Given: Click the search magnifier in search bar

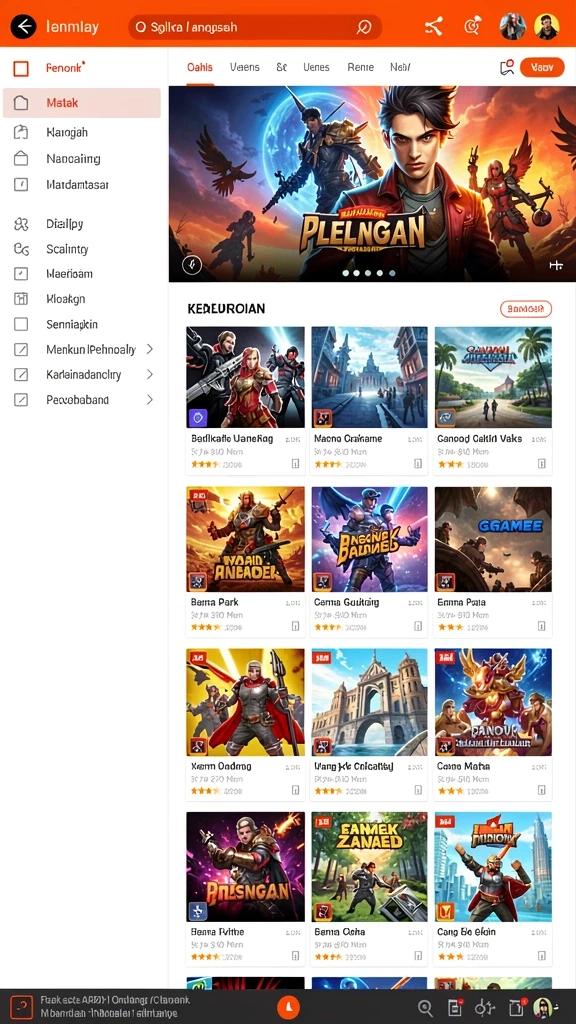Looking at the screenshot, I should [x=363, y=27].
